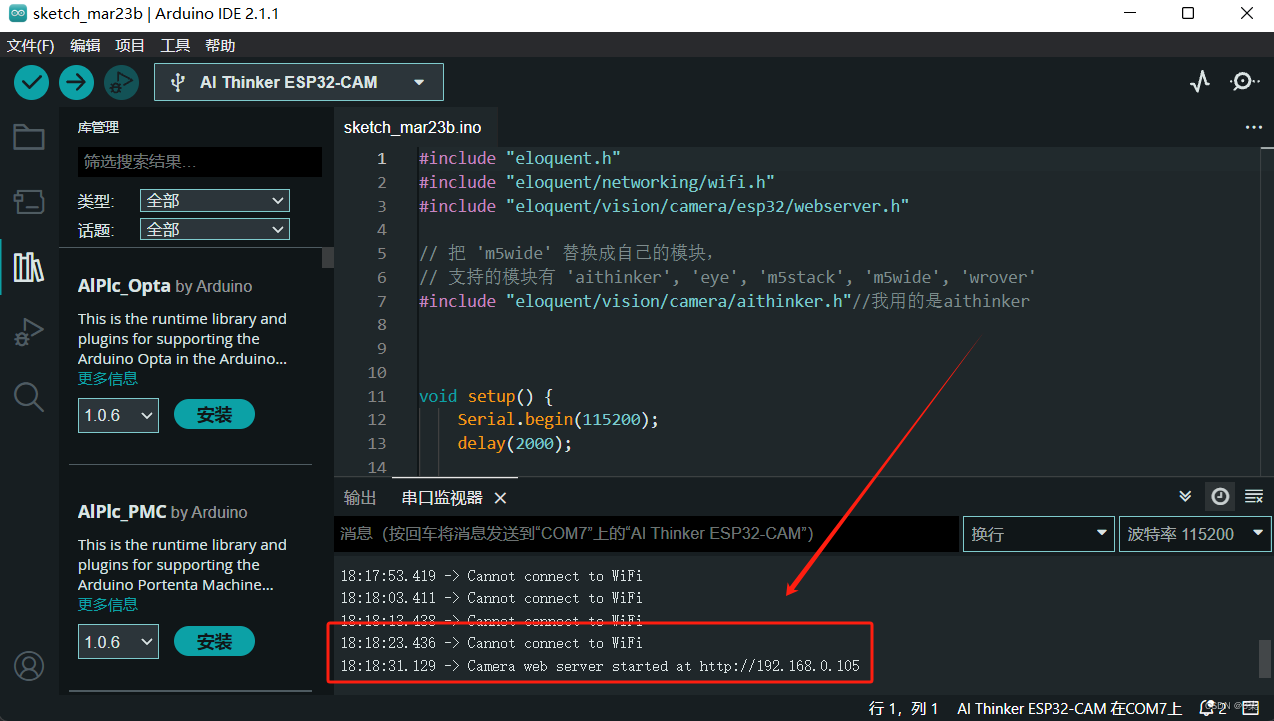Viewport: 1274px width, 721px height.
Task: Select the sketch_mar23b.ino editor tab
Action: pos(412,128)
